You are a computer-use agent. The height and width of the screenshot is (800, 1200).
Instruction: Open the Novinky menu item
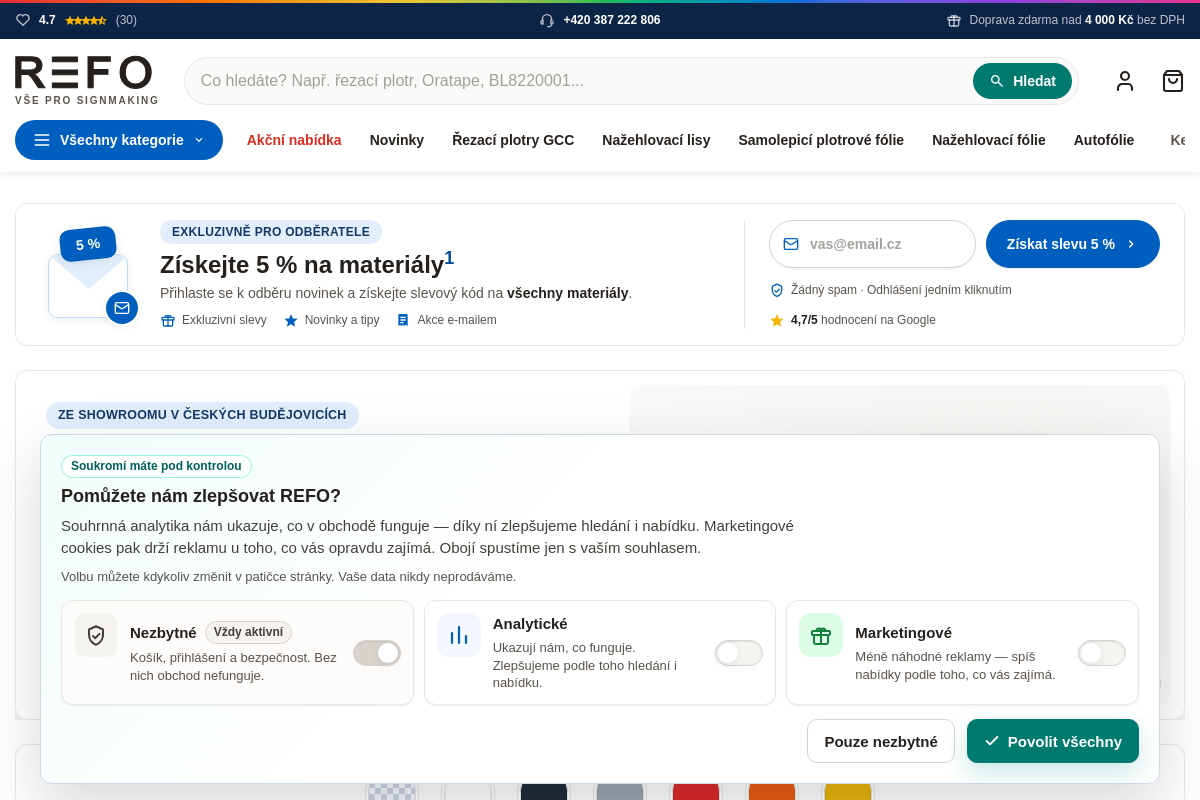coord(397,140)
